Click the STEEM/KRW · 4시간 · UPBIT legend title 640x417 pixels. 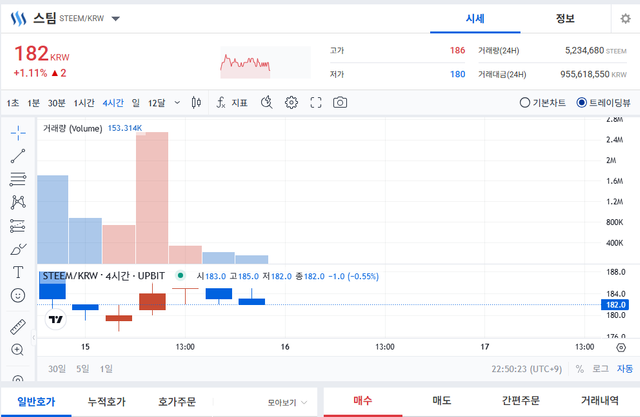[x=104, y=276]
